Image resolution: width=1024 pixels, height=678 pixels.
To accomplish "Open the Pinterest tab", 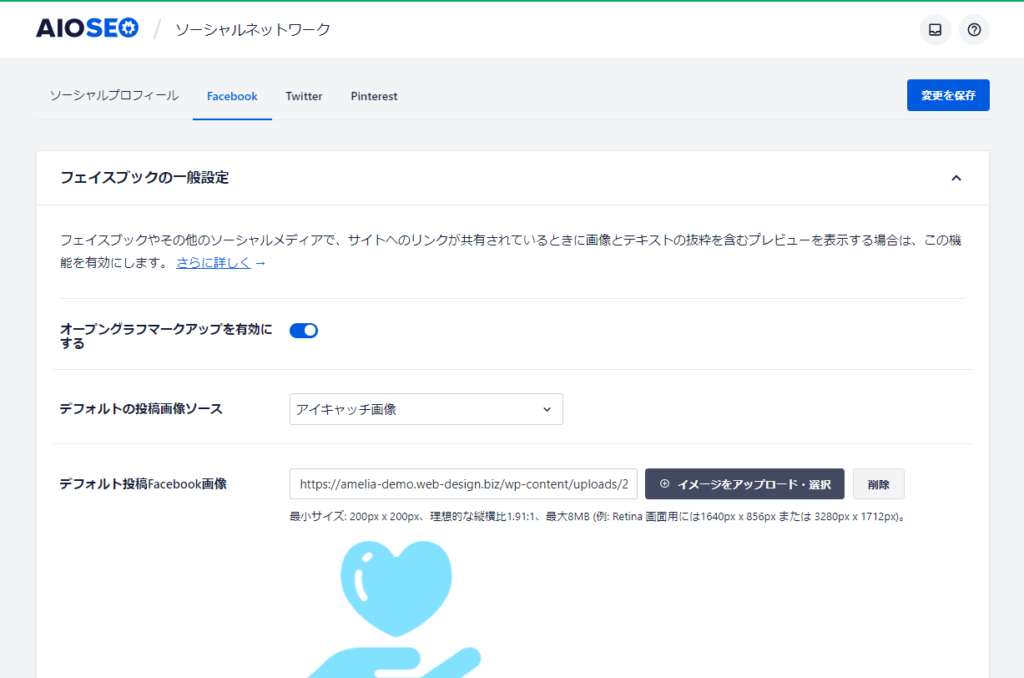I will (374, 96).
